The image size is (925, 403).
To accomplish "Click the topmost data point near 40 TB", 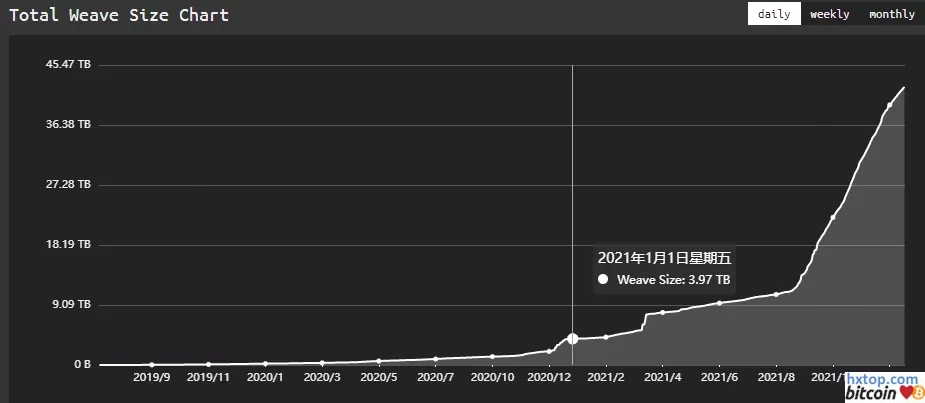I will [x=889, y=106].
